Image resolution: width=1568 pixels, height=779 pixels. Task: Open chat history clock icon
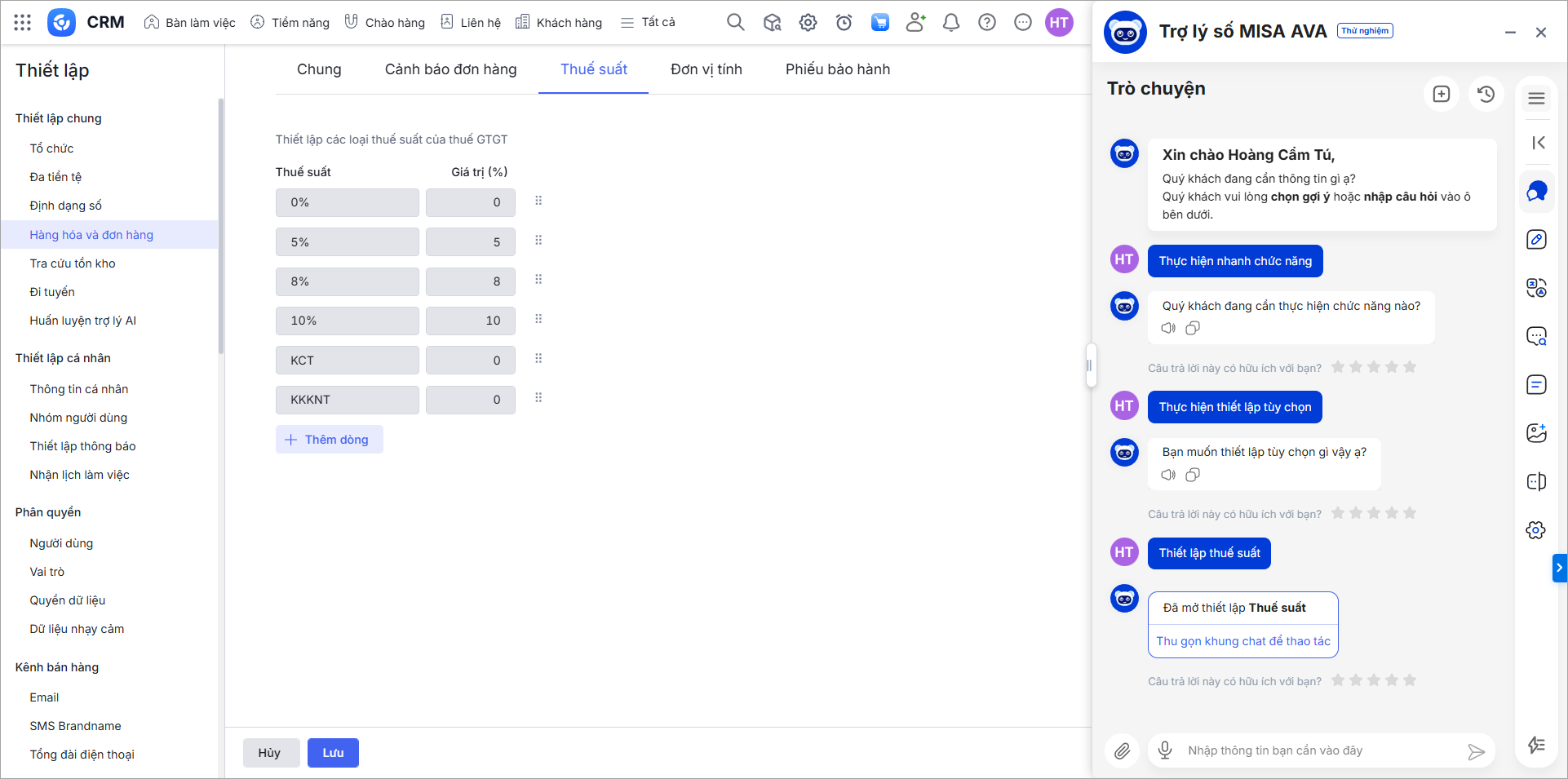[x=1486, y=94]
